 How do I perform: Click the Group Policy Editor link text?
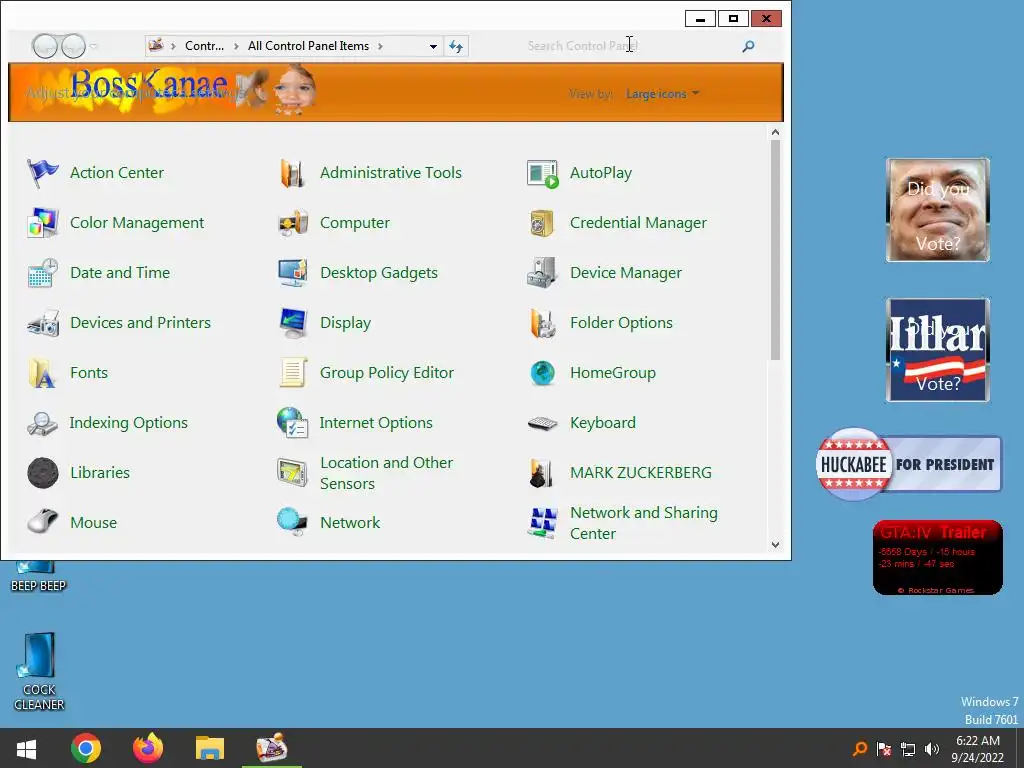pos(387,373)
